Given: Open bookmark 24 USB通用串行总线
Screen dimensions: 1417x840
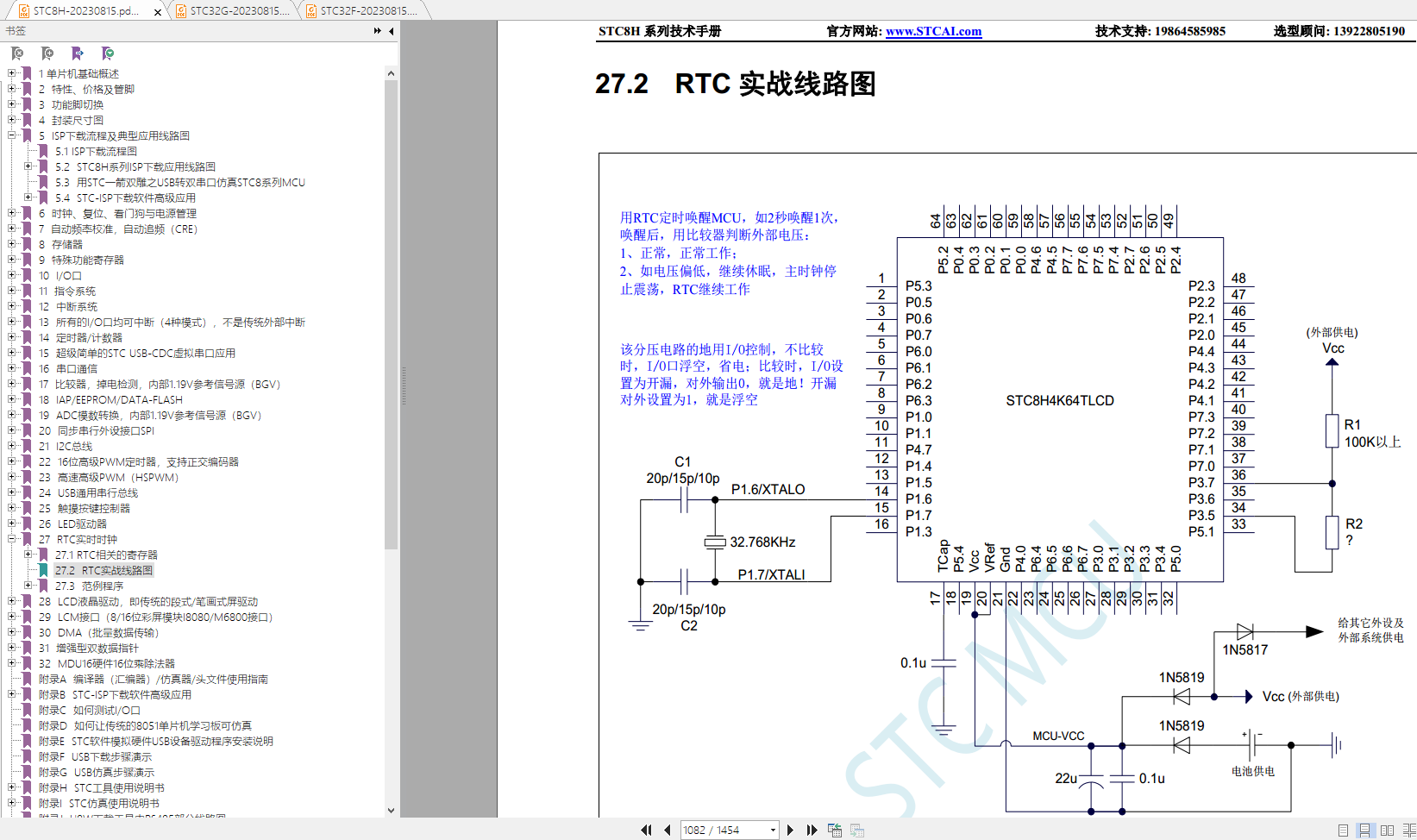Looking at the screenshot, I should coord(88,492).
